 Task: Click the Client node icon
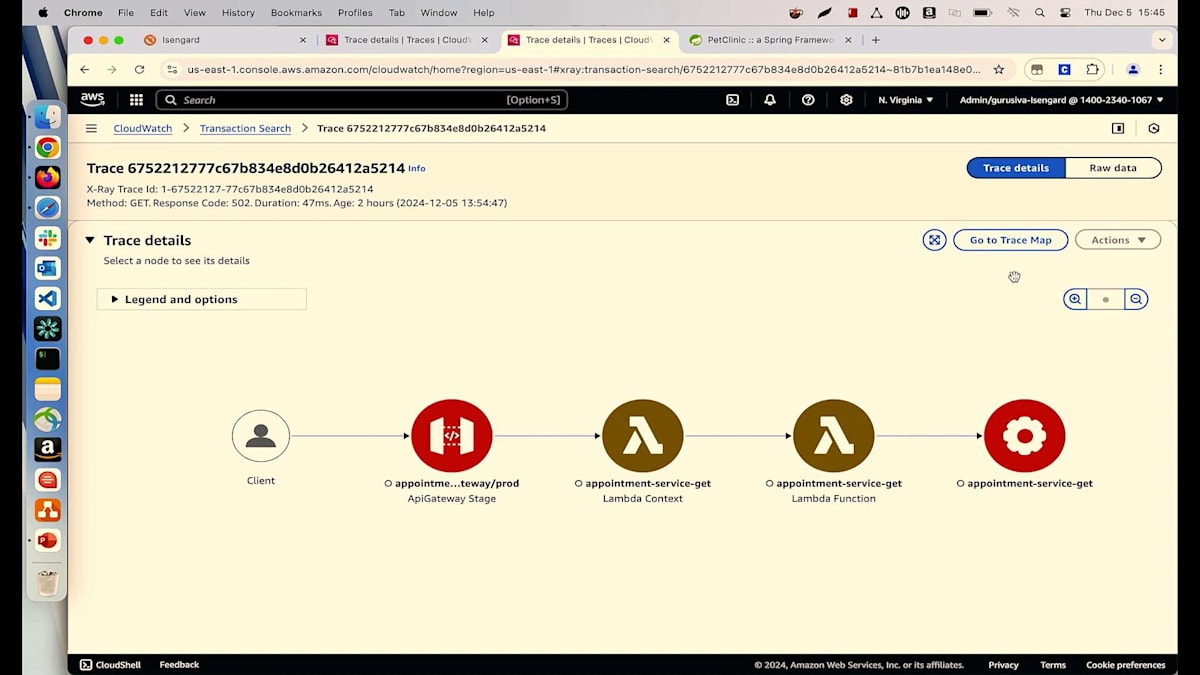(261, 436)
